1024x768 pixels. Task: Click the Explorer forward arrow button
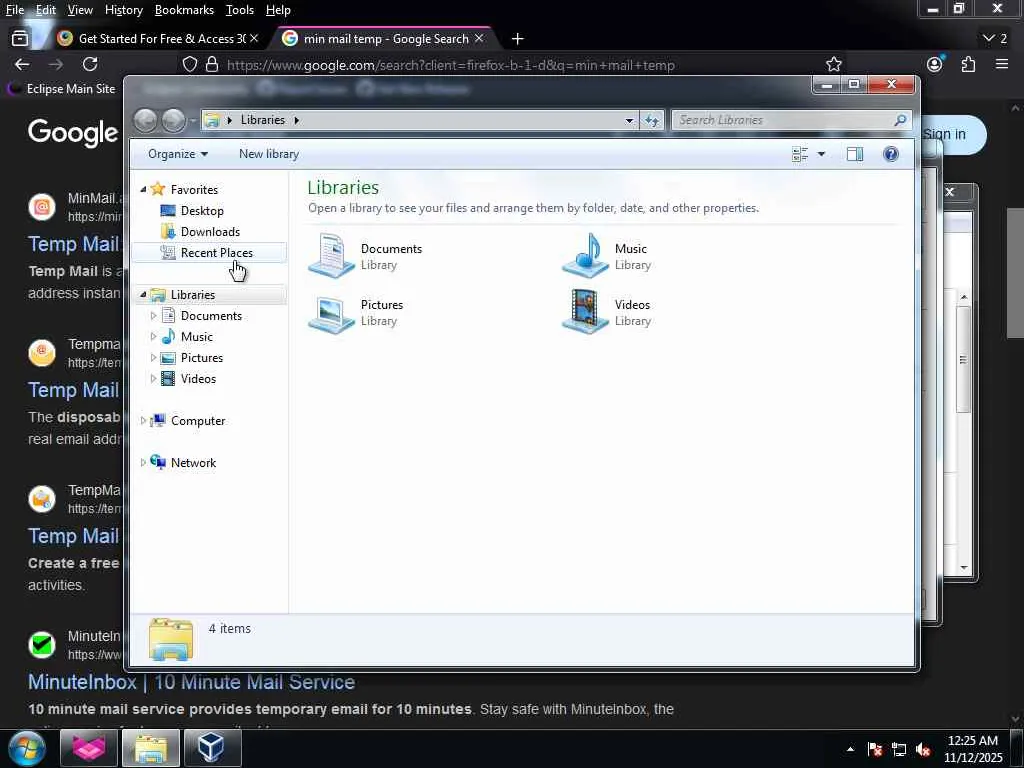point(173,120)
